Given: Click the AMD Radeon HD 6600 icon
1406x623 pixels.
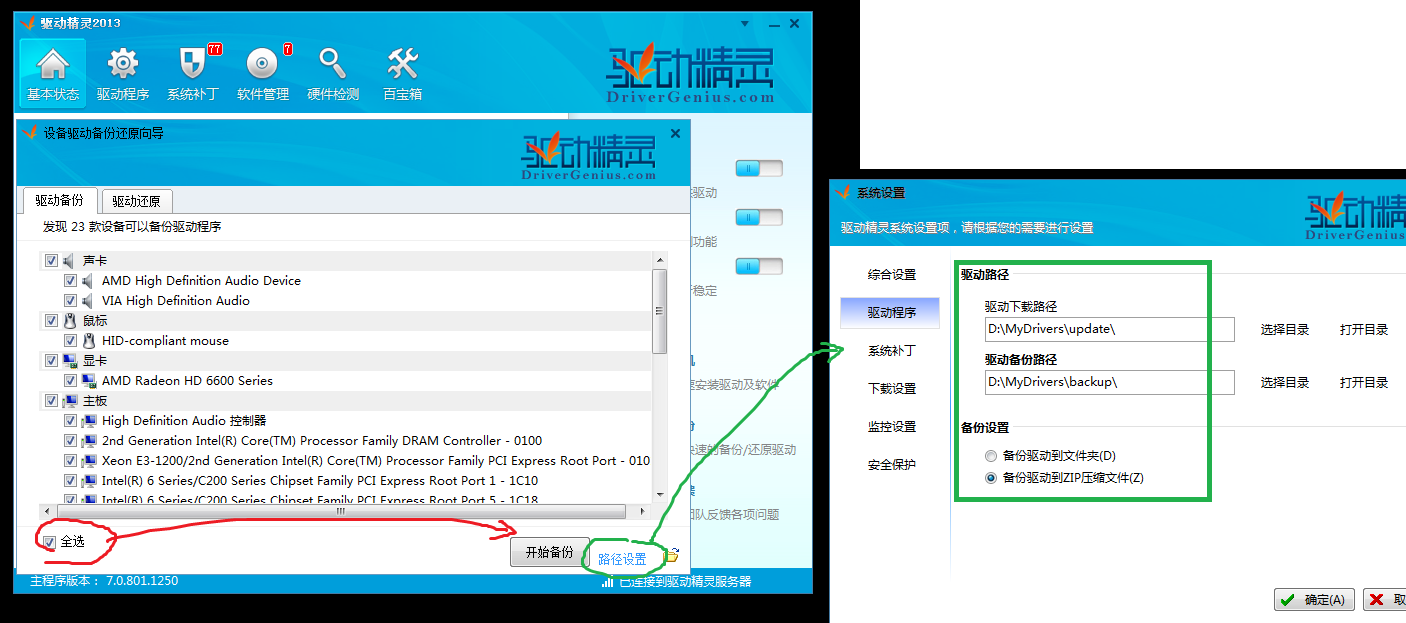Looking at the screenshot, I should 88,381.
